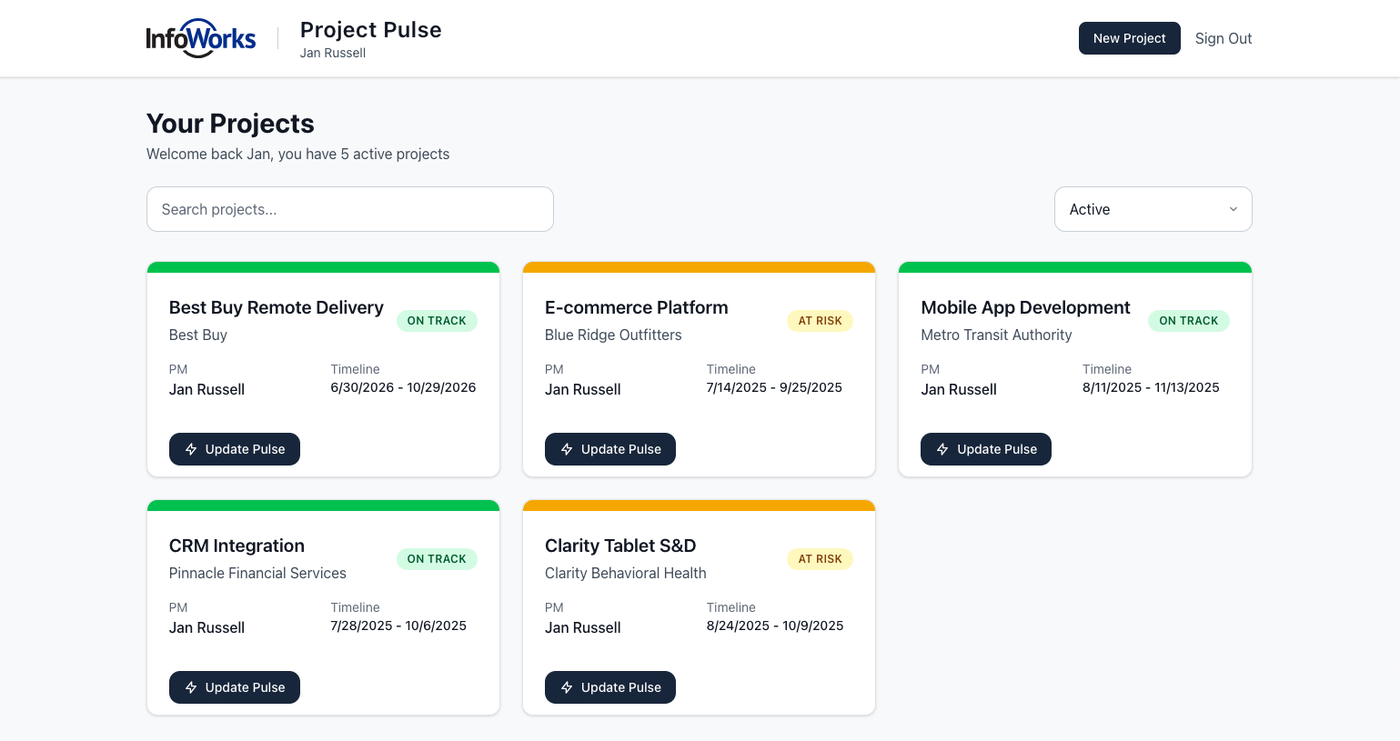Click the timeline 8/11/2025 - 11/13/2025
Viewport: 1400px width, 741px height.
[1151, 388]
